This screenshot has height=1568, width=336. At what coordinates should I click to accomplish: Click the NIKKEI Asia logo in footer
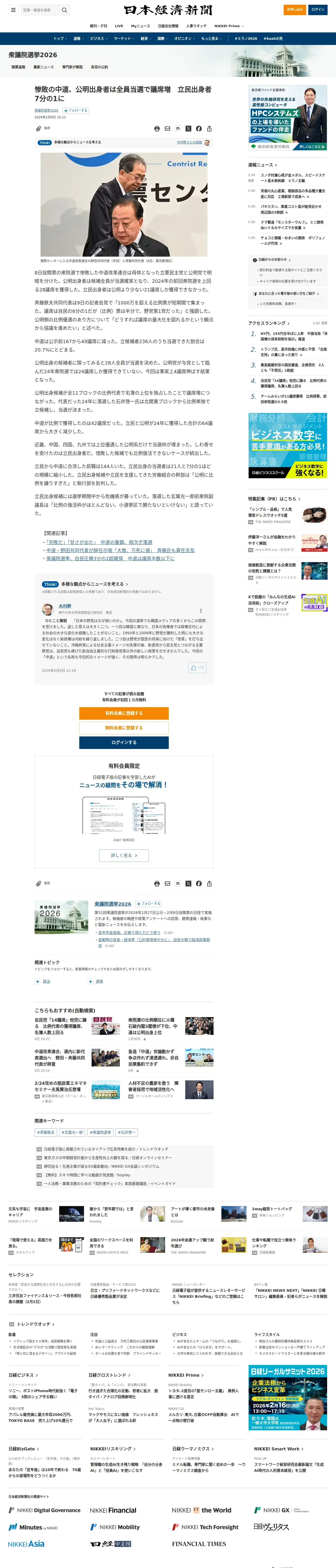coord(26,1544)
